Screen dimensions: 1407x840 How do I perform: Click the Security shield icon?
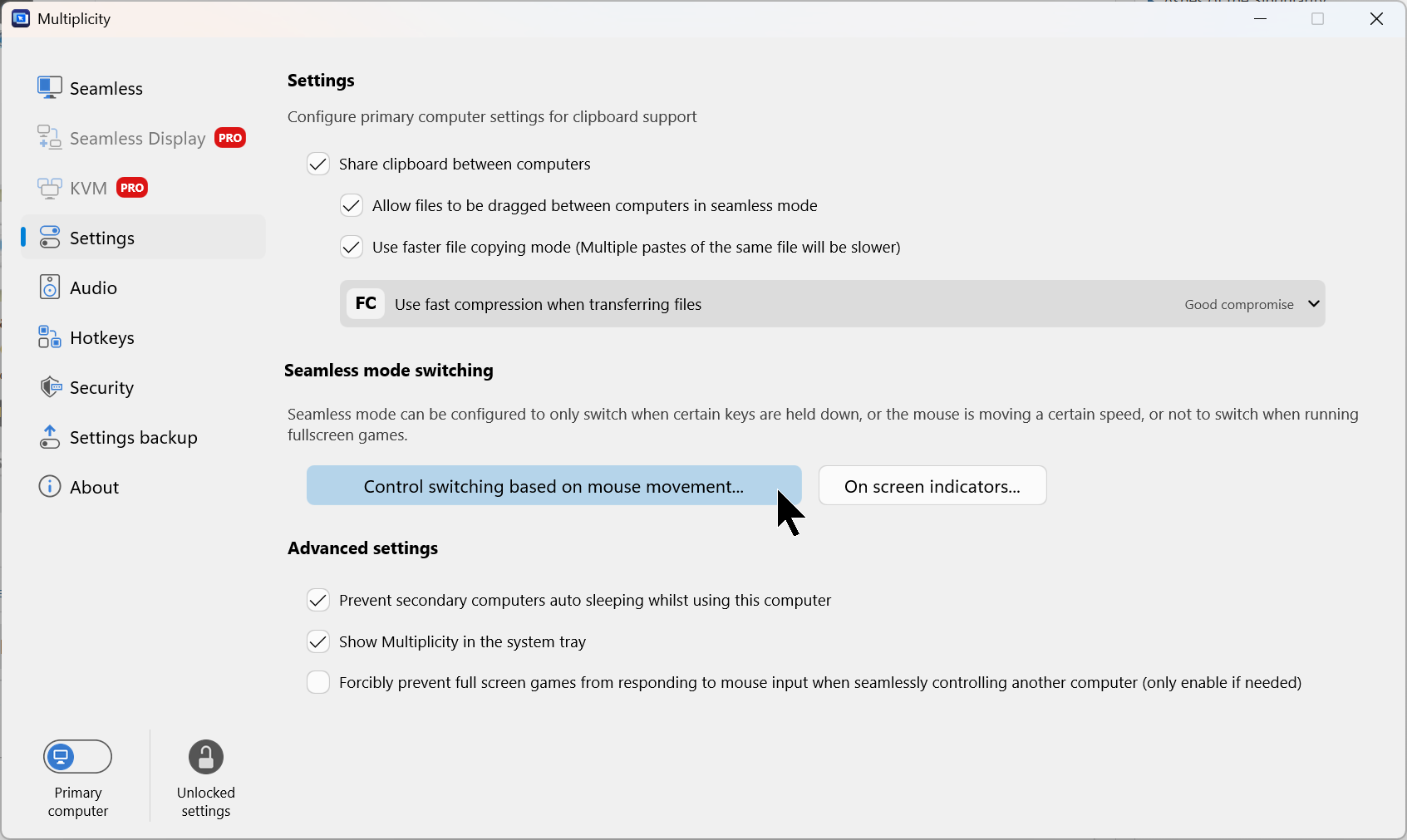pyautogui.click(x=50, y=387)
